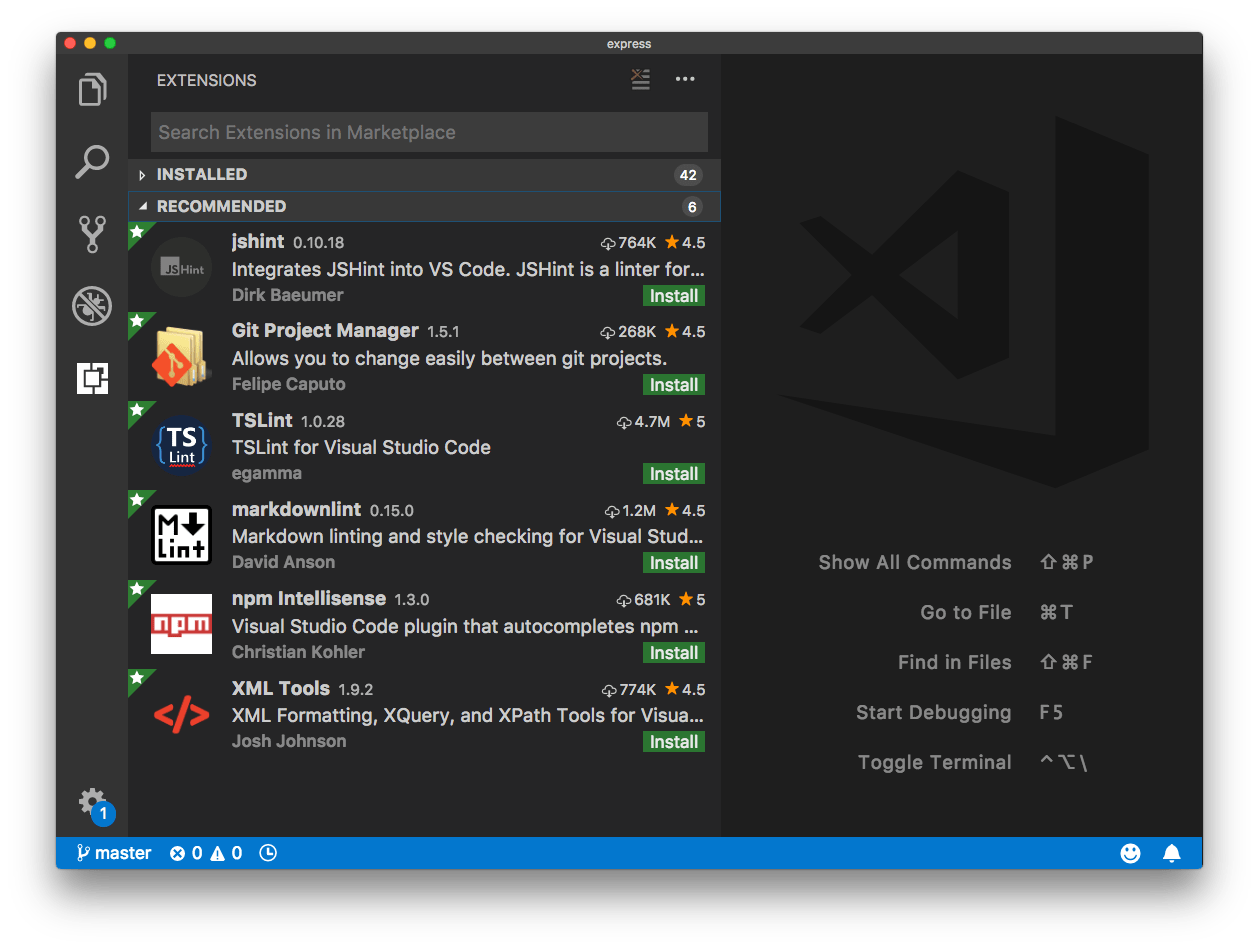This screenshot has width=1259, height=949.
Task: Install the jshint extension
Action: coord(674,296)
